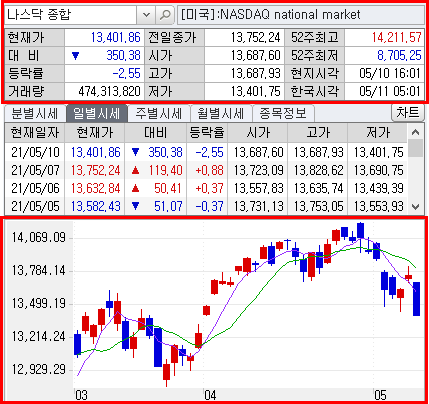Click the table scrollbar down arrow
This screenshot has width=429, height=404.
pos(415,206)
